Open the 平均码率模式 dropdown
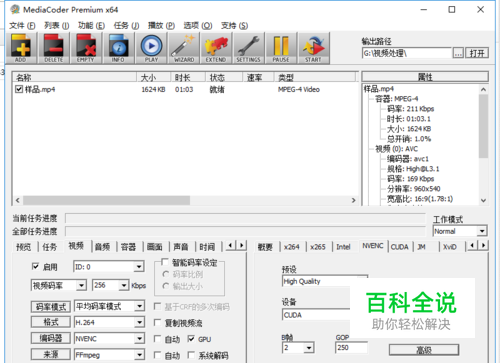 pos(109,306)
